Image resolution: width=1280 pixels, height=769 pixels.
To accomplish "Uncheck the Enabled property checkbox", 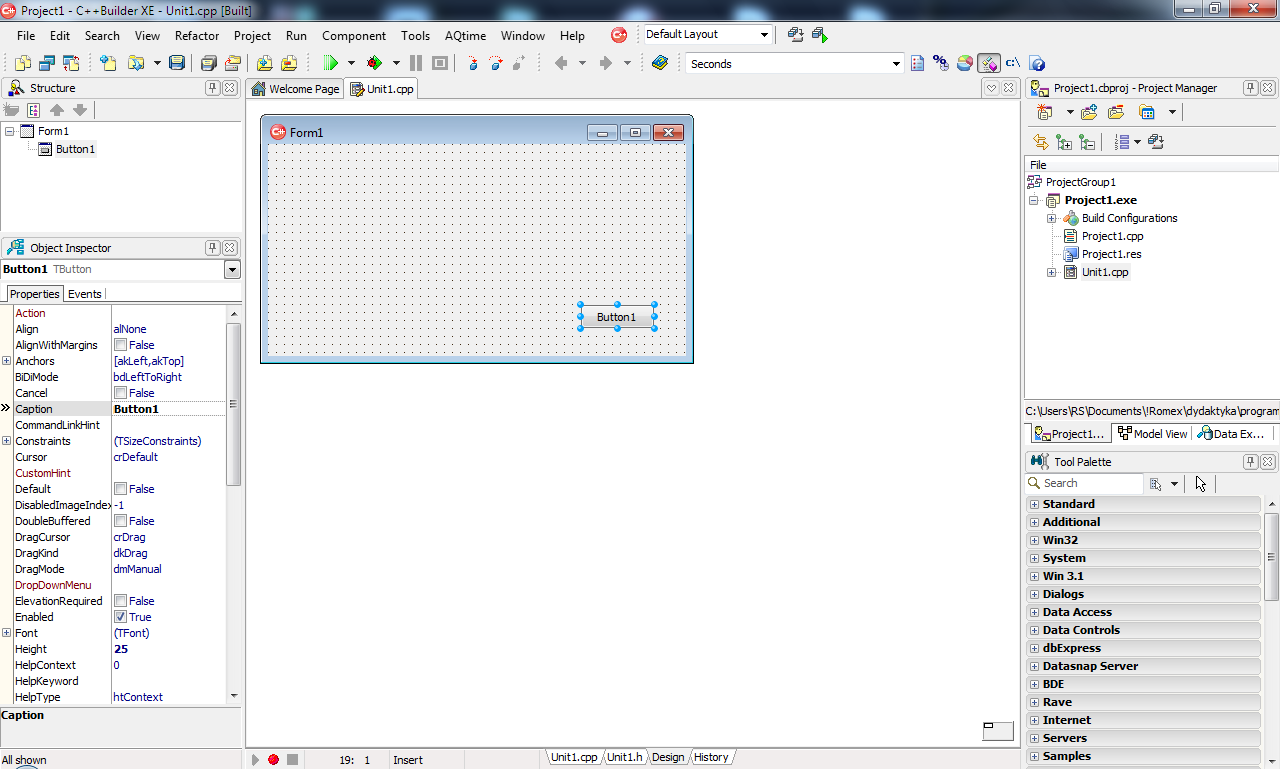I will click(120, 617).
